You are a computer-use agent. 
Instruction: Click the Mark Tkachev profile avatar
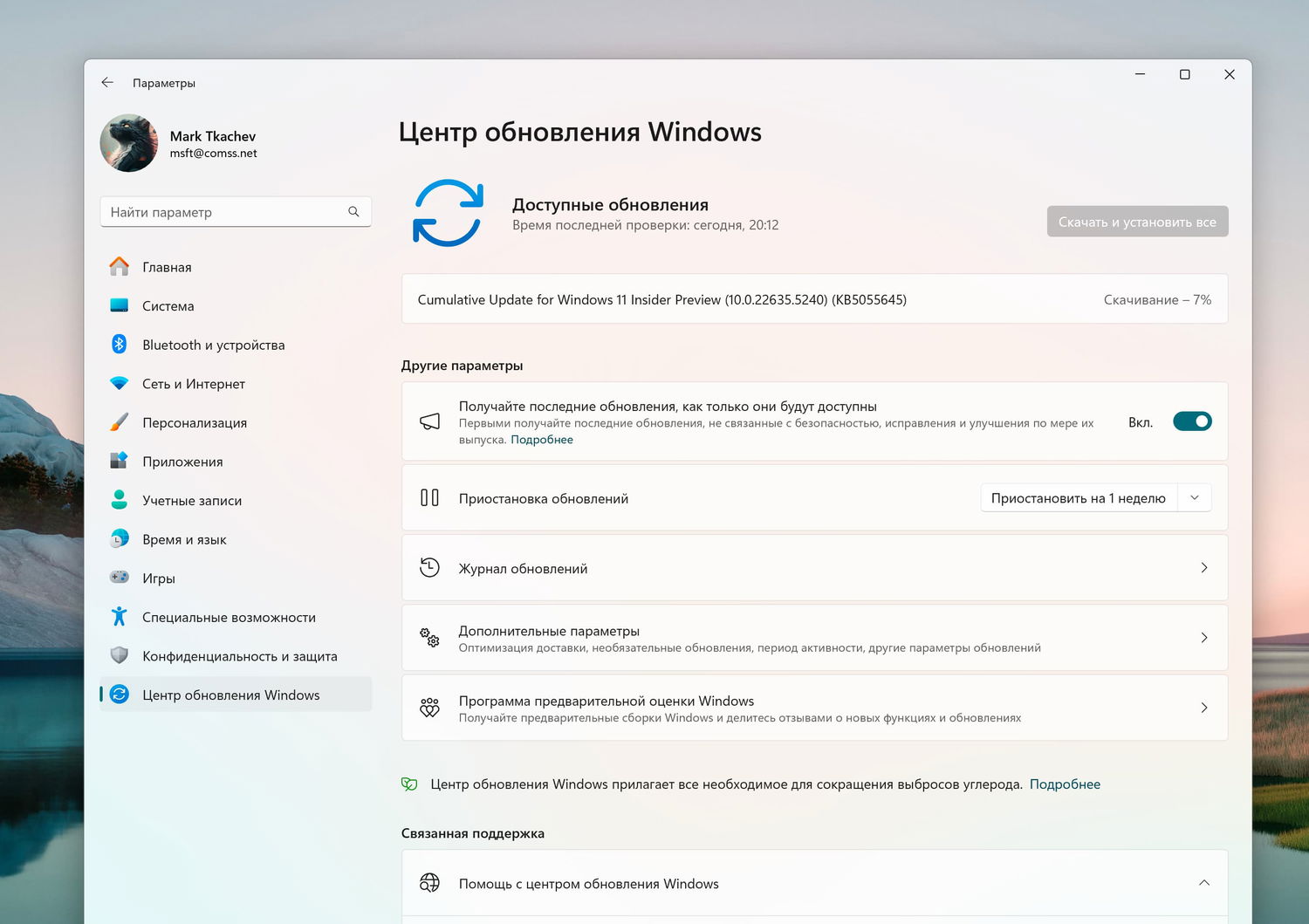(129, 143)
